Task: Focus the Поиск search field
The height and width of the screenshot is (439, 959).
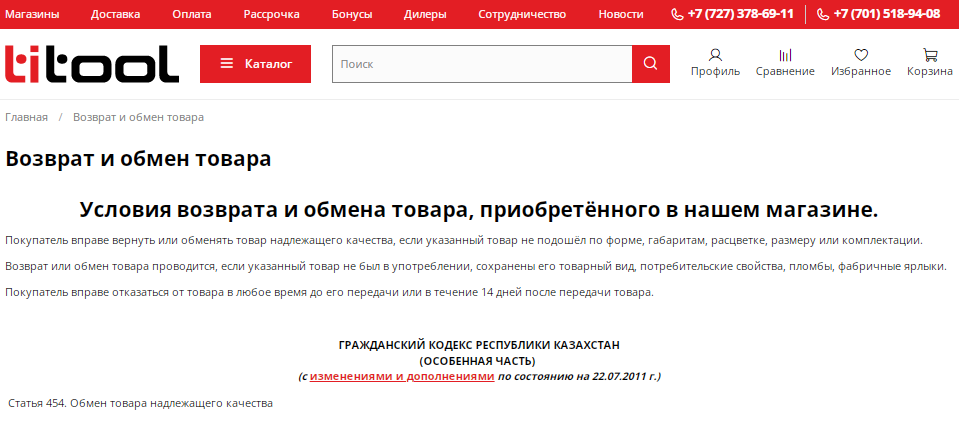Action: [x=482, y=64]
